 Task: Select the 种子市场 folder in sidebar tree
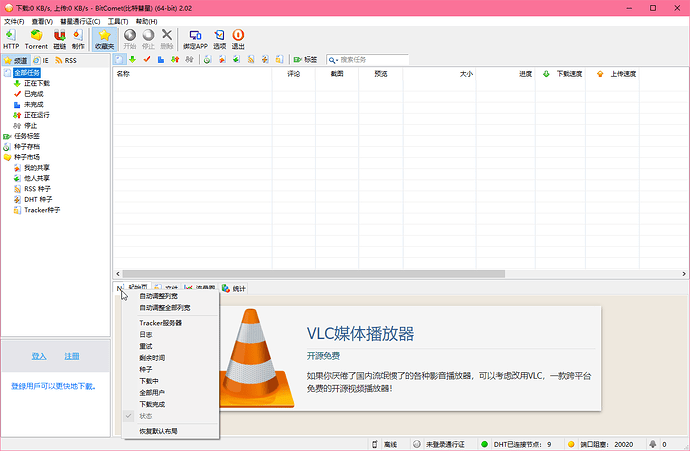tap(27, 157)
